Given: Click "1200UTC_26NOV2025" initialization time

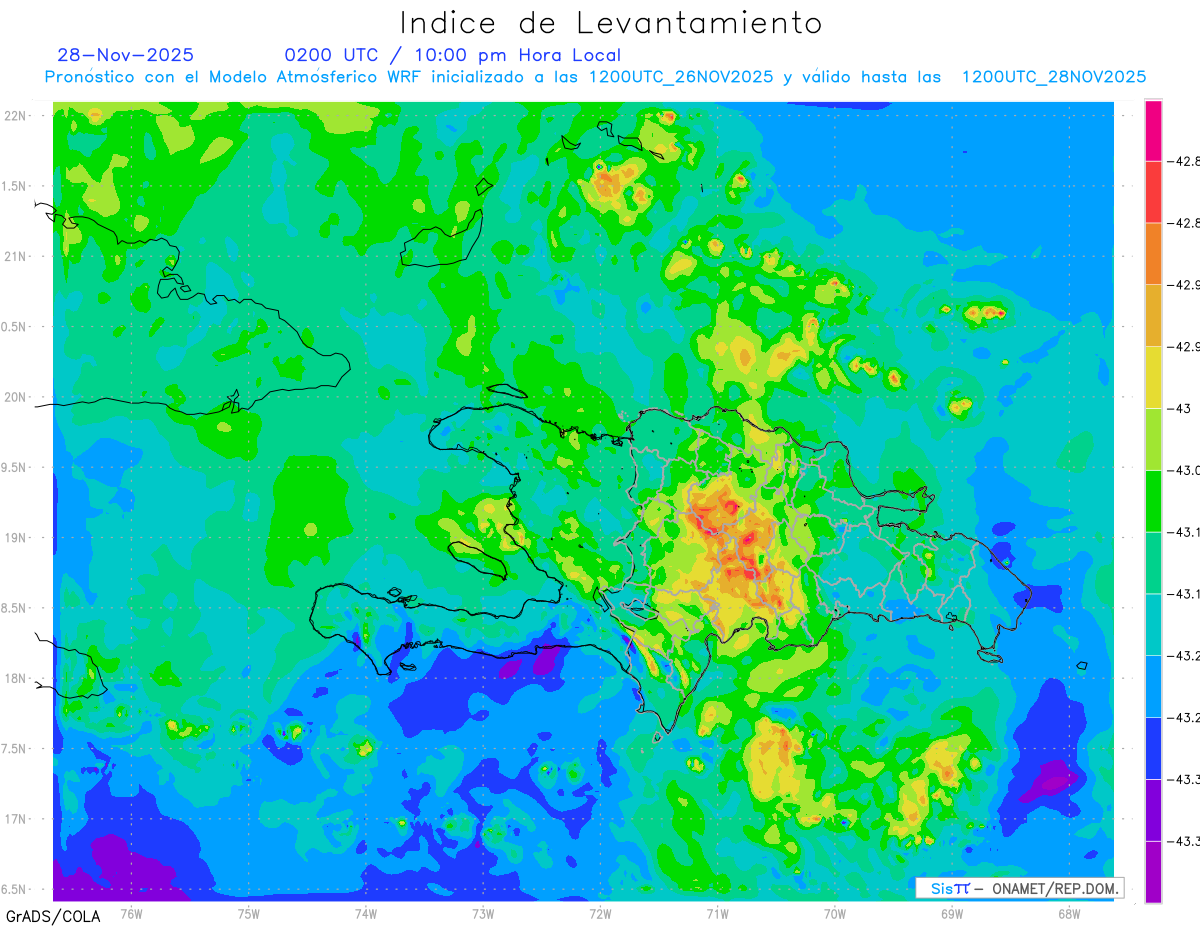Looking at the screenshot, I should tap(680, 77).
